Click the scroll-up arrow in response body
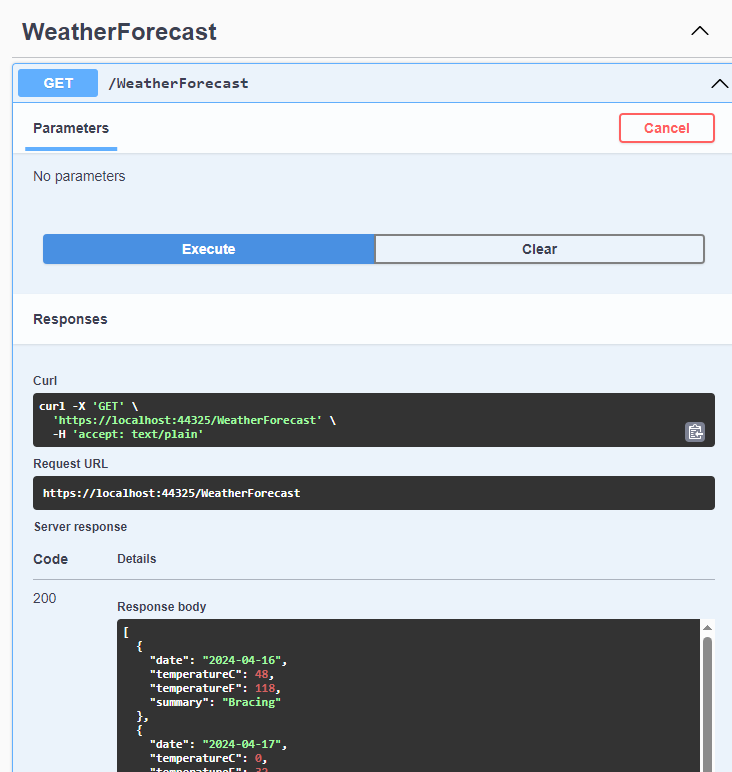The height and width of the screenshot is (772, 732). (707, 628)
